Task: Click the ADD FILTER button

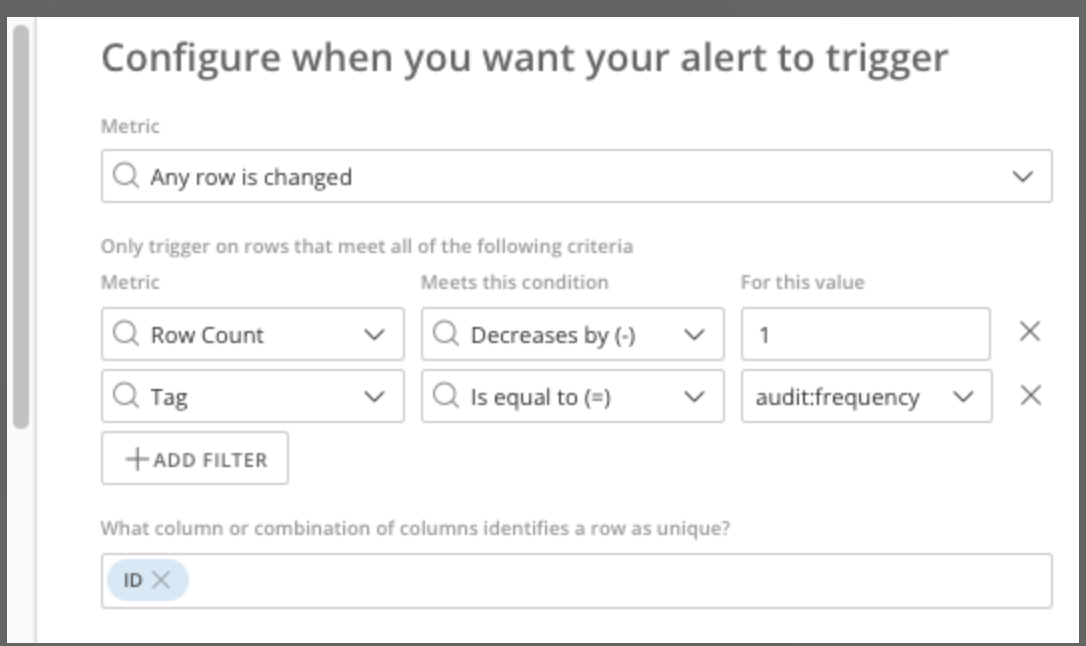Action: click(195, 458)
